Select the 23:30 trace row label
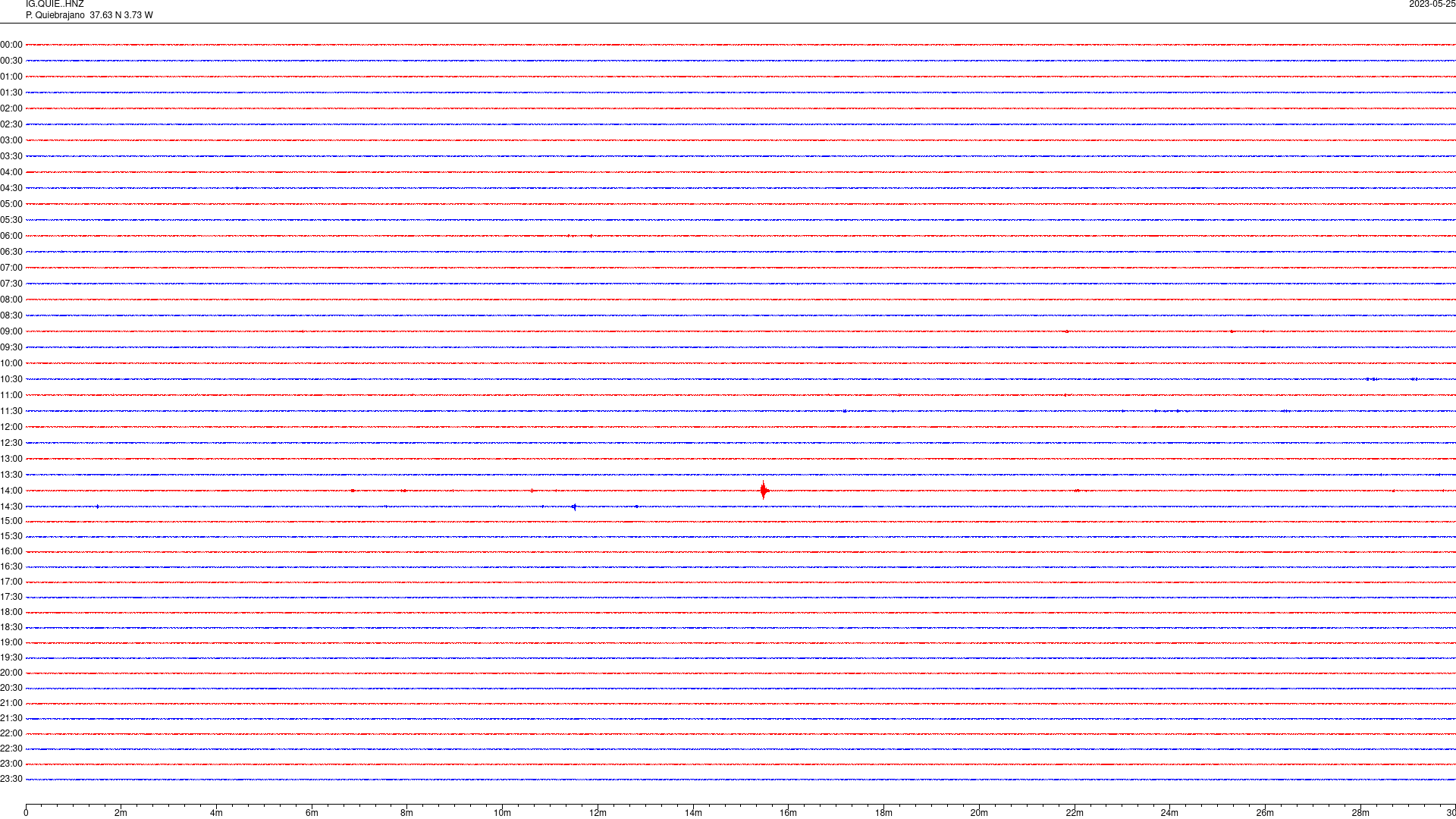The image size is (1456, 819). [11, 779]
